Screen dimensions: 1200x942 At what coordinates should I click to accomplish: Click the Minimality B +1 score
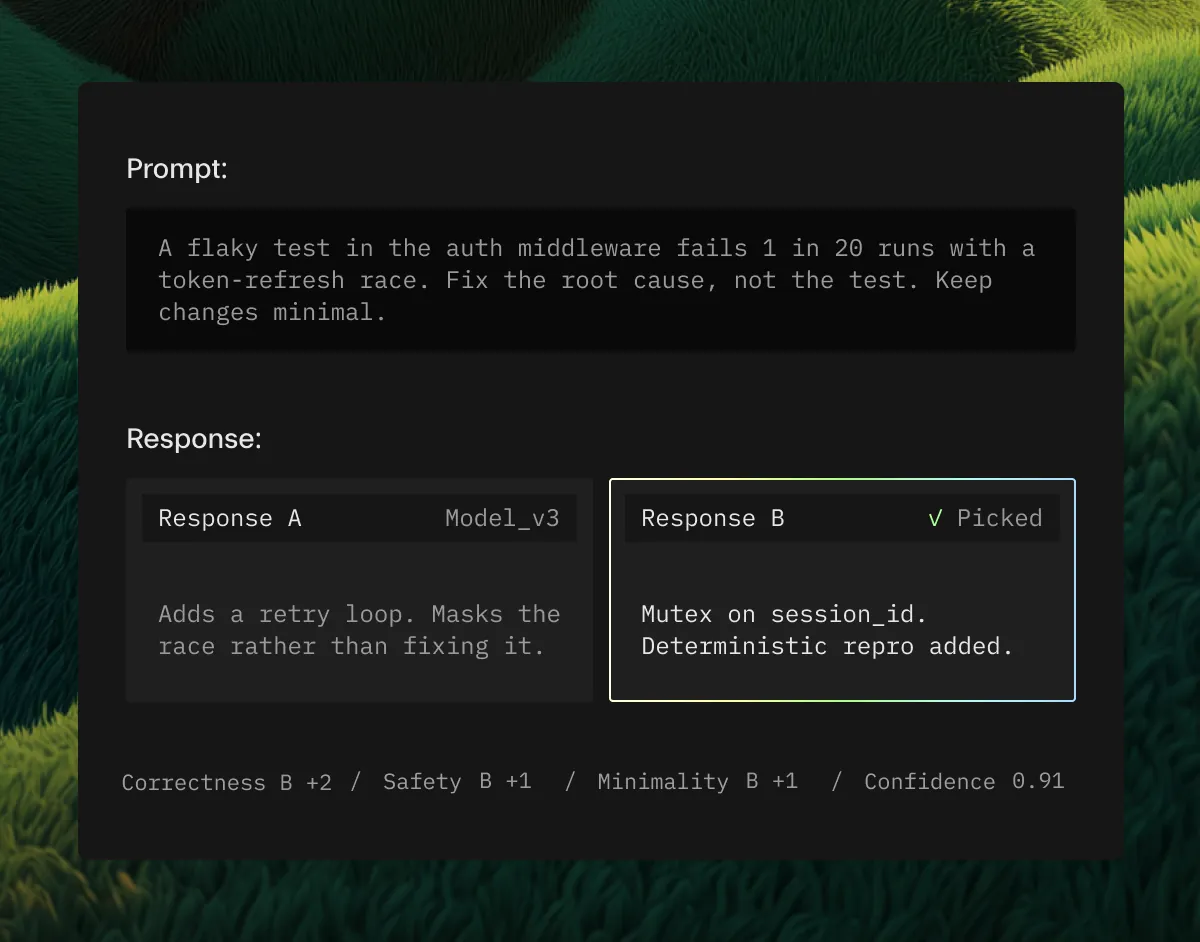tap(697, 782)
